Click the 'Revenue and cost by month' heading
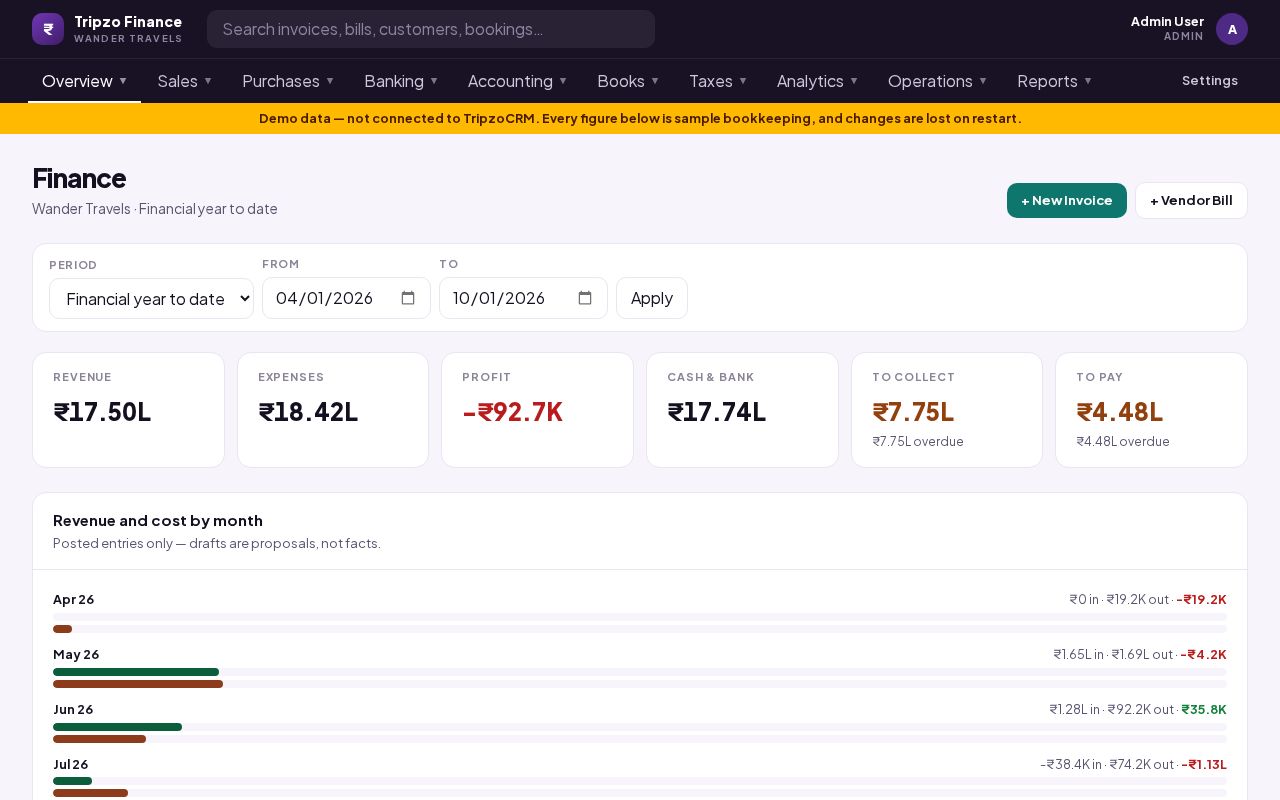 click(158, 521)
